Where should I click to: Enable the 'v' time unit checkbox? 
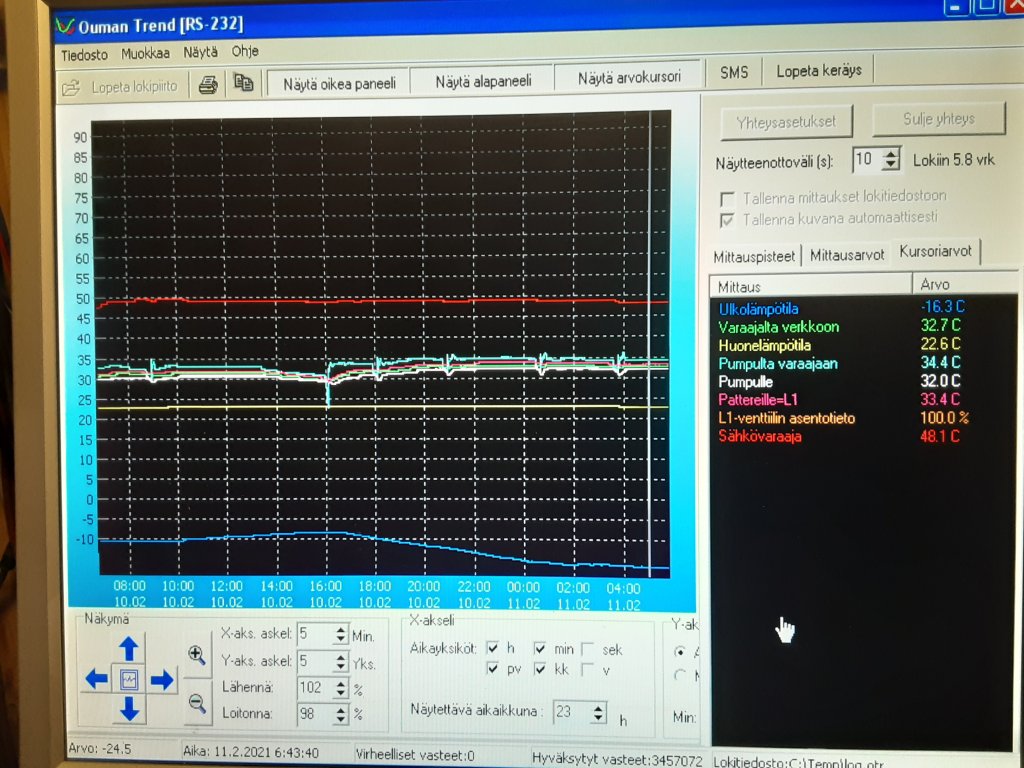coord(587,670)
